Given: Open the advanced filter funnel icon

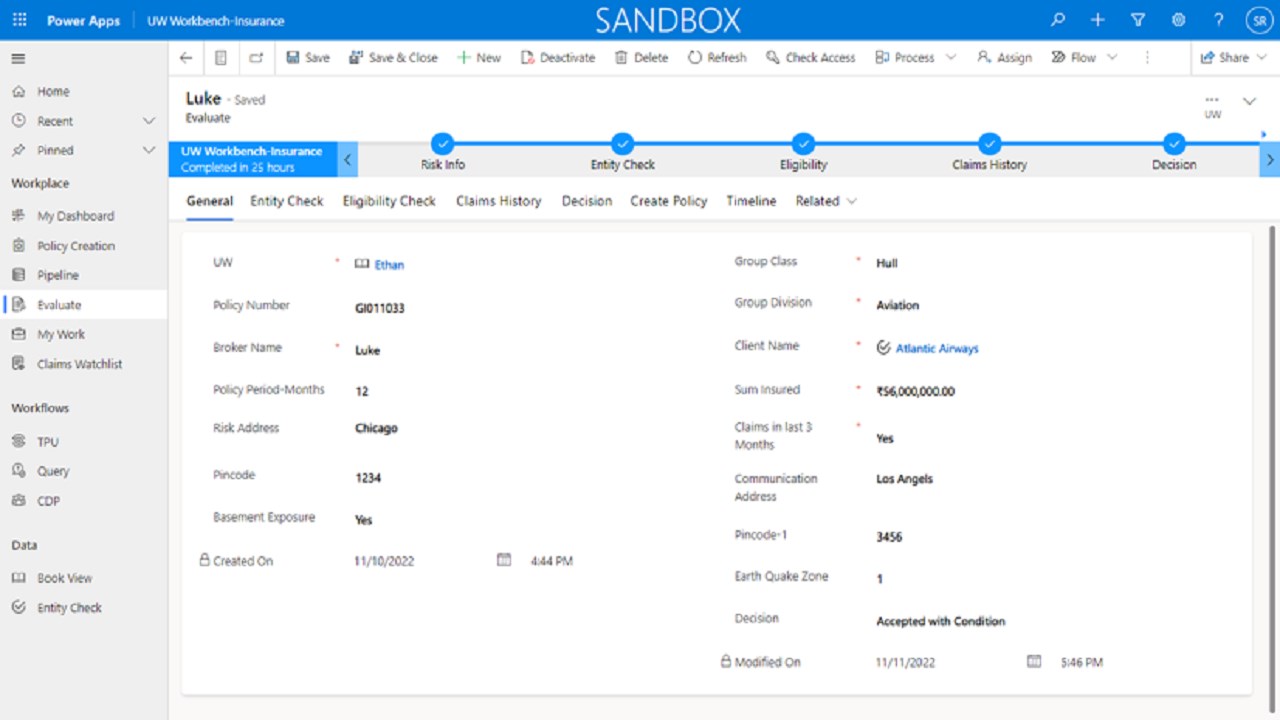Looking at the screenshot, I should (x=1137, y=20).
